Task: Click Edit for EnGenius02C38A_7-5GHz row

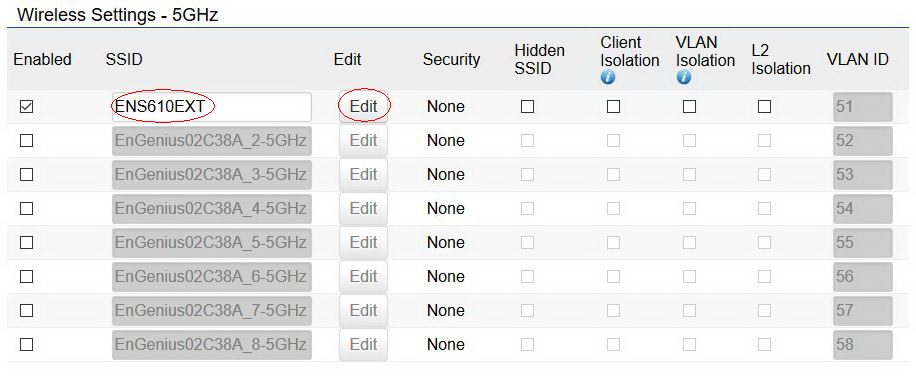Action: coord(363,310)
